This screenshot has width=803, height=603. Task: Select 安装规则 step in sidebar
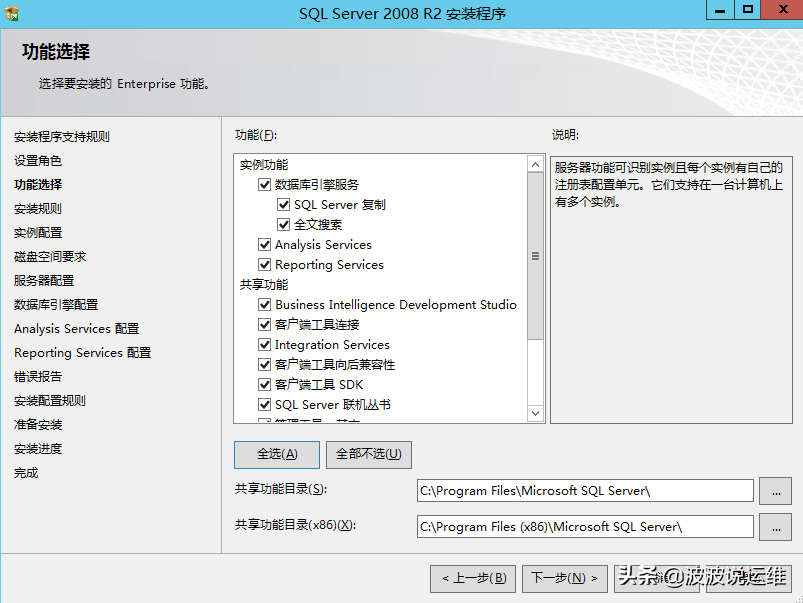pos(37,209)
